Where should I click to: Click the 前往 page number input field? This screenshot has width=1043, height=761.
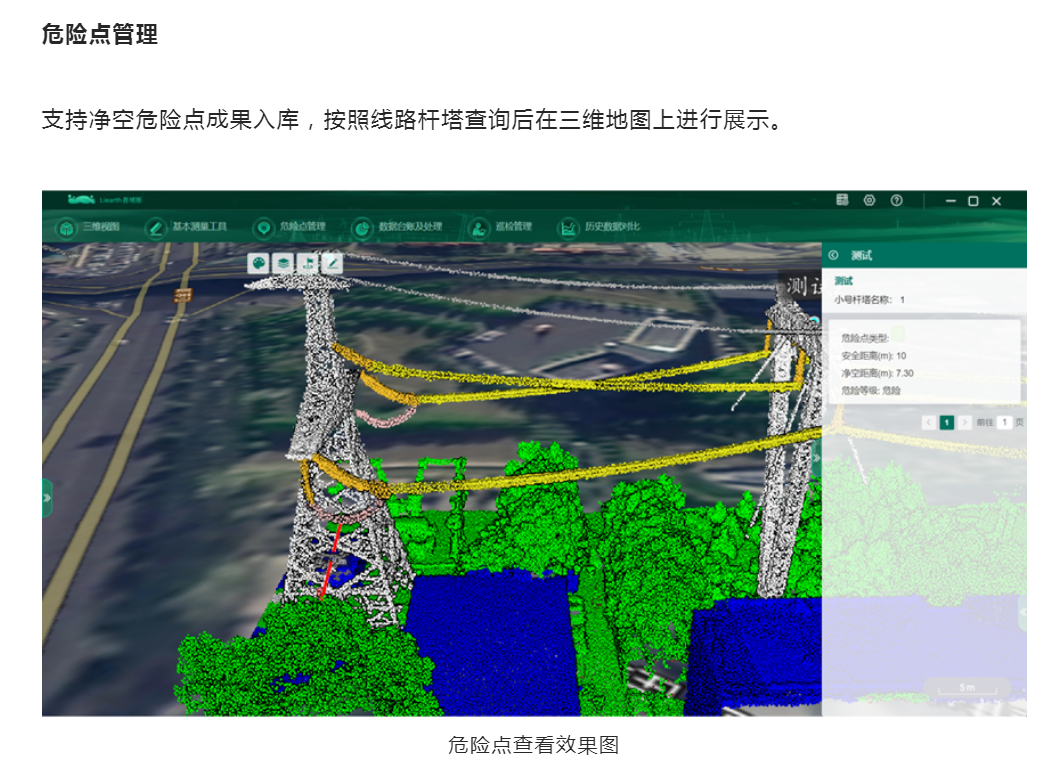coord(1004,423)
